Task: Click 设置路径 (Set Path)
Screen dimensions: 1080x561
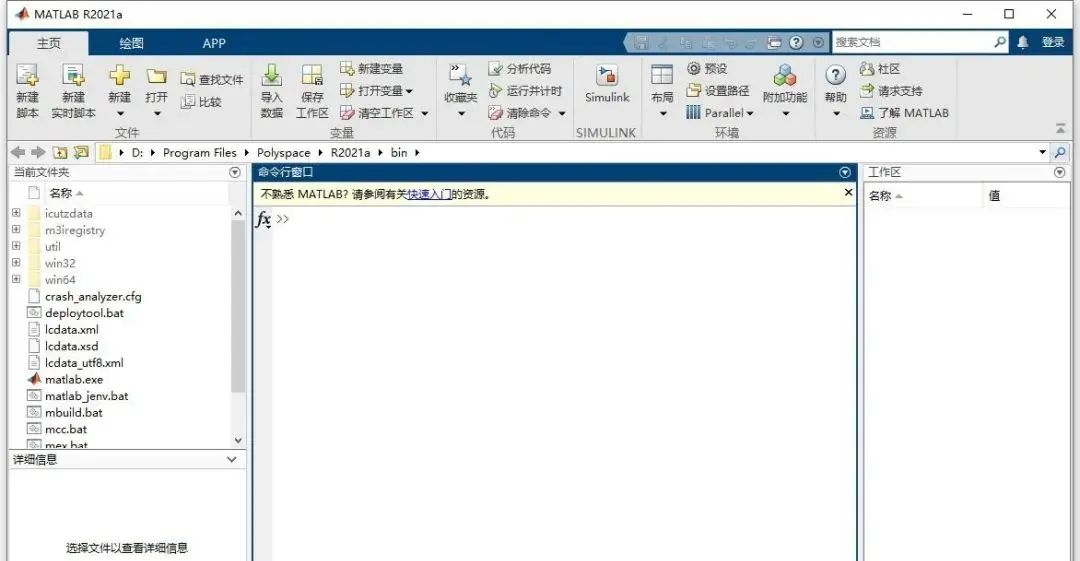Action: point(718,90)
